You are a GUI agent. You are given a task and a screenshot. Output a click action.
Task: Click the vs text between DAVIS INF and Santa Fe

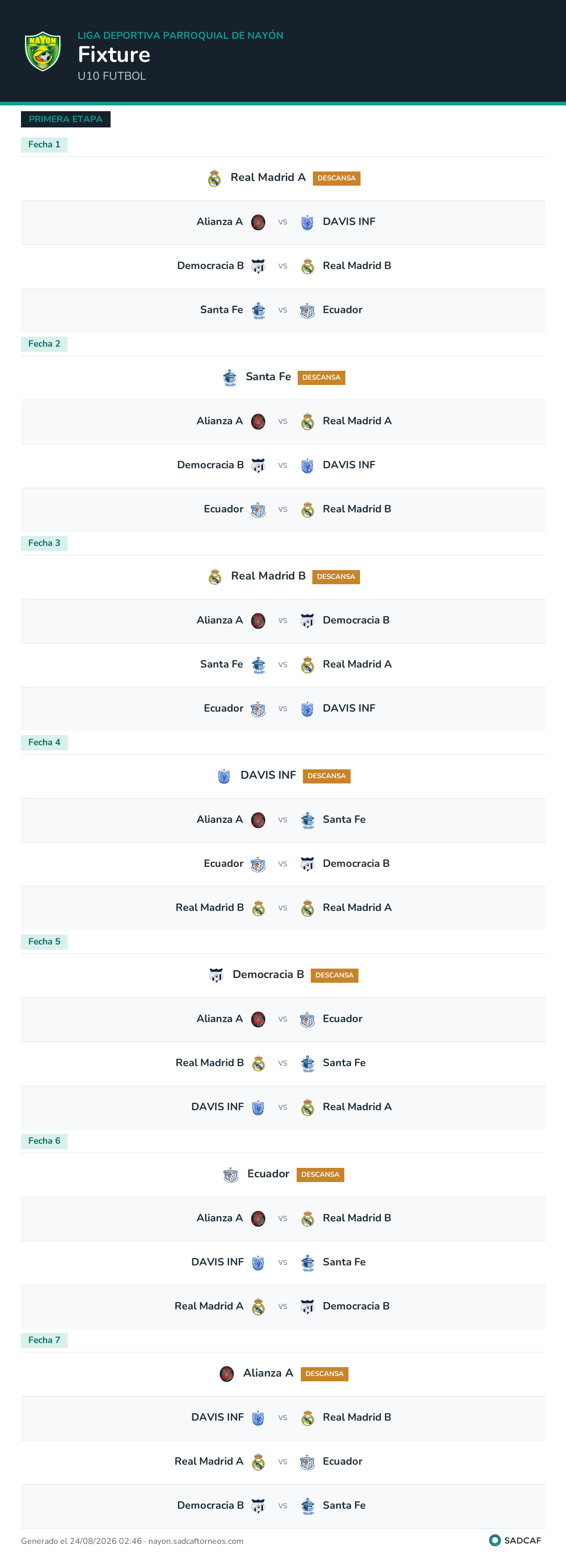tap(282, 1262)
